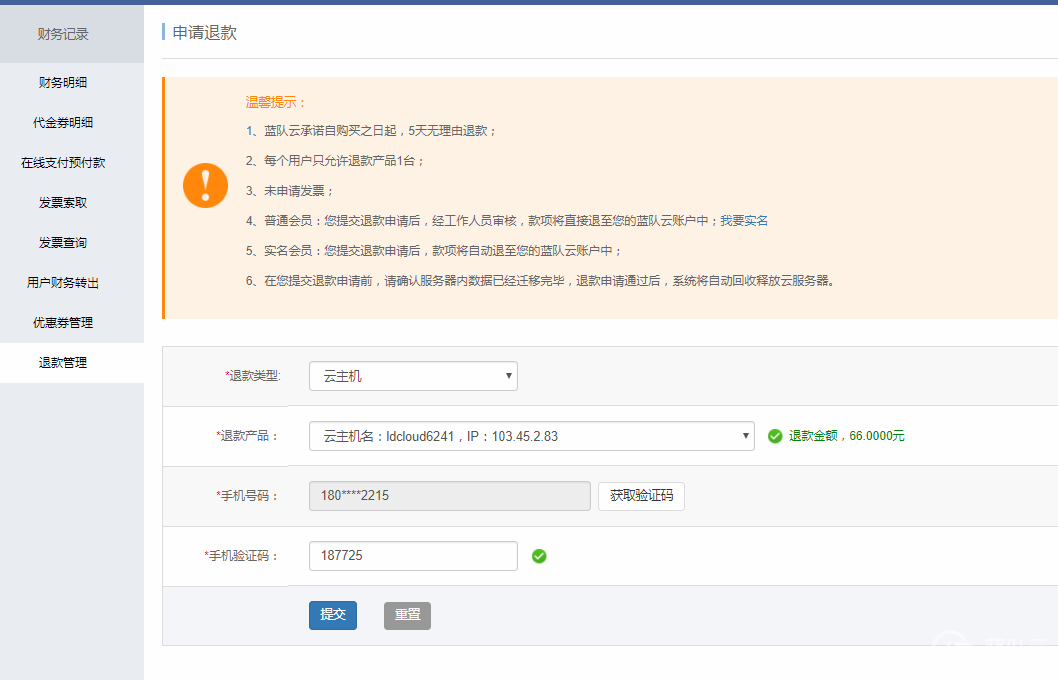Click green checkmark next to verification code
Screen dimensions: 1058x680
(x=539, y=556)
